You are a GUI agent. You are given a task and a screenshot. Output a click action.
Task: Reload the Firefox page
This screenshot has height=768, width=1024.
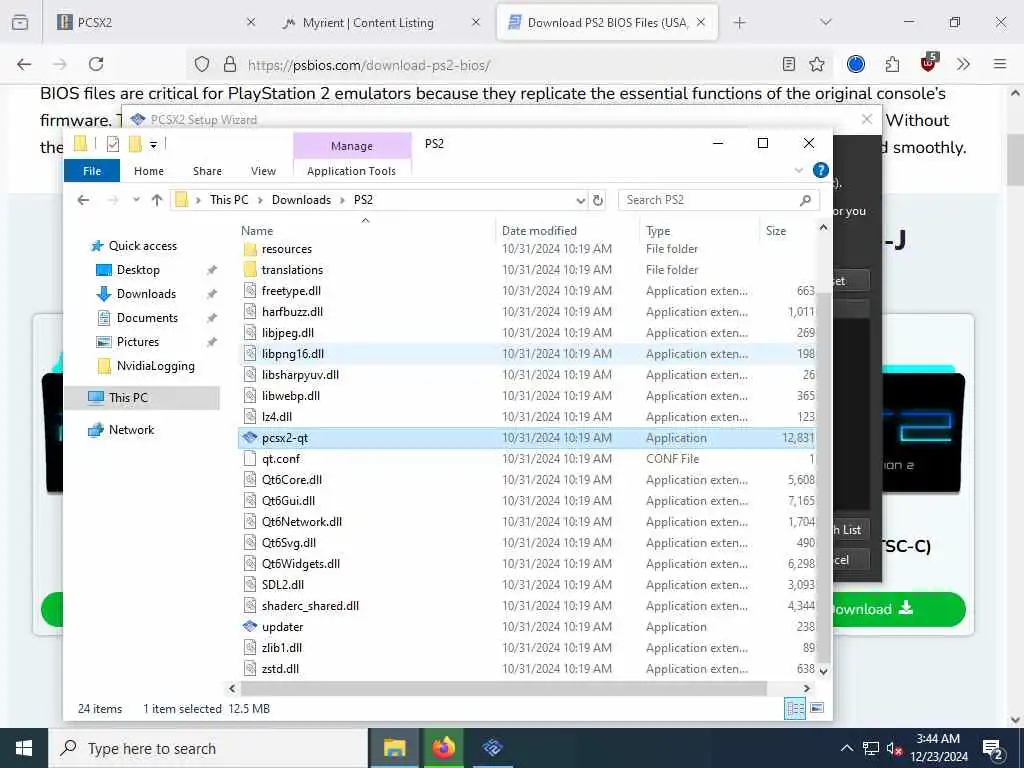pyautogui.click(x=96, y=64)
